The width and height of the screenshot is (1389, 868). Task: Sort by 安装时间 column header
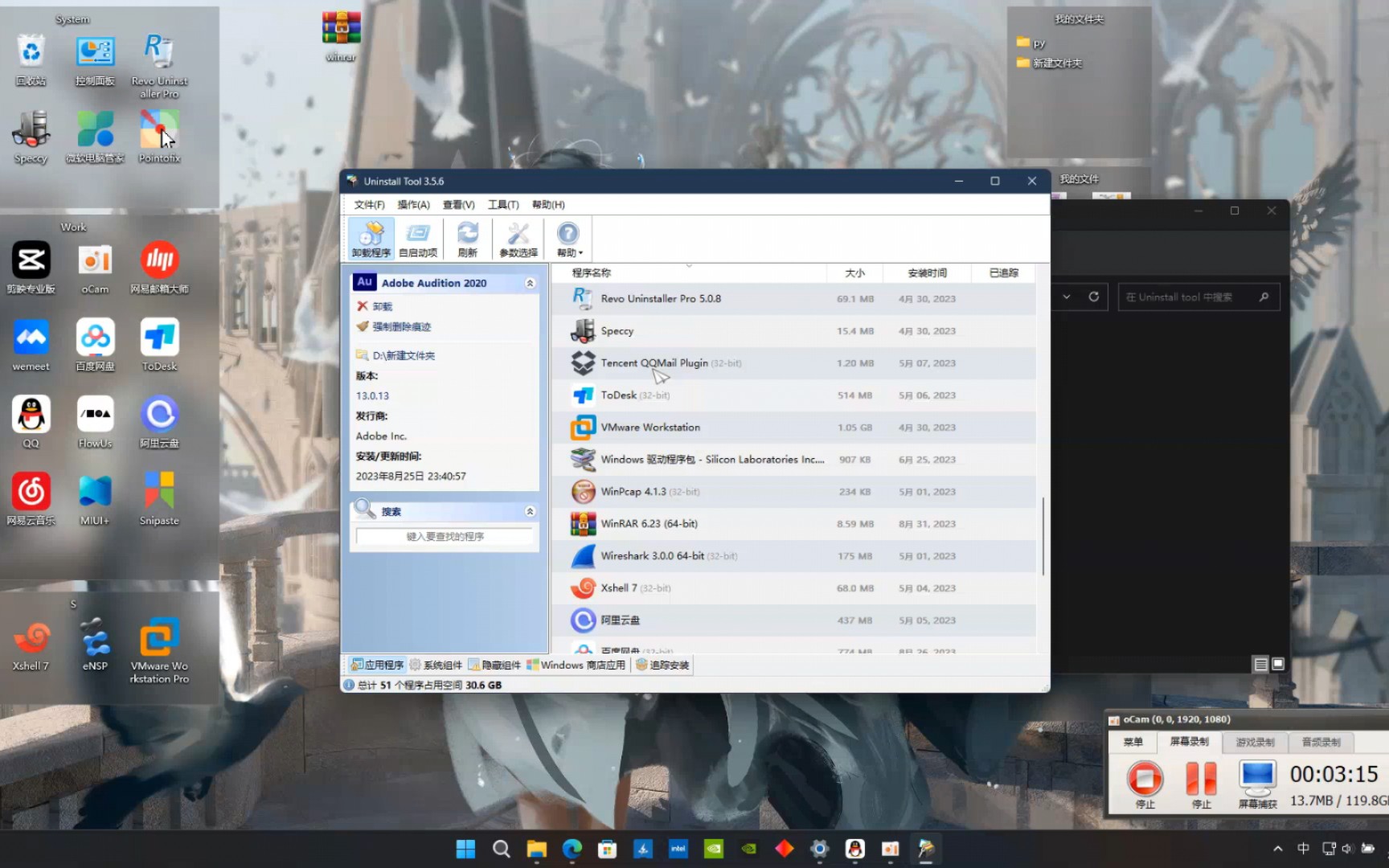pyautogui.click(x=927, y=273)
